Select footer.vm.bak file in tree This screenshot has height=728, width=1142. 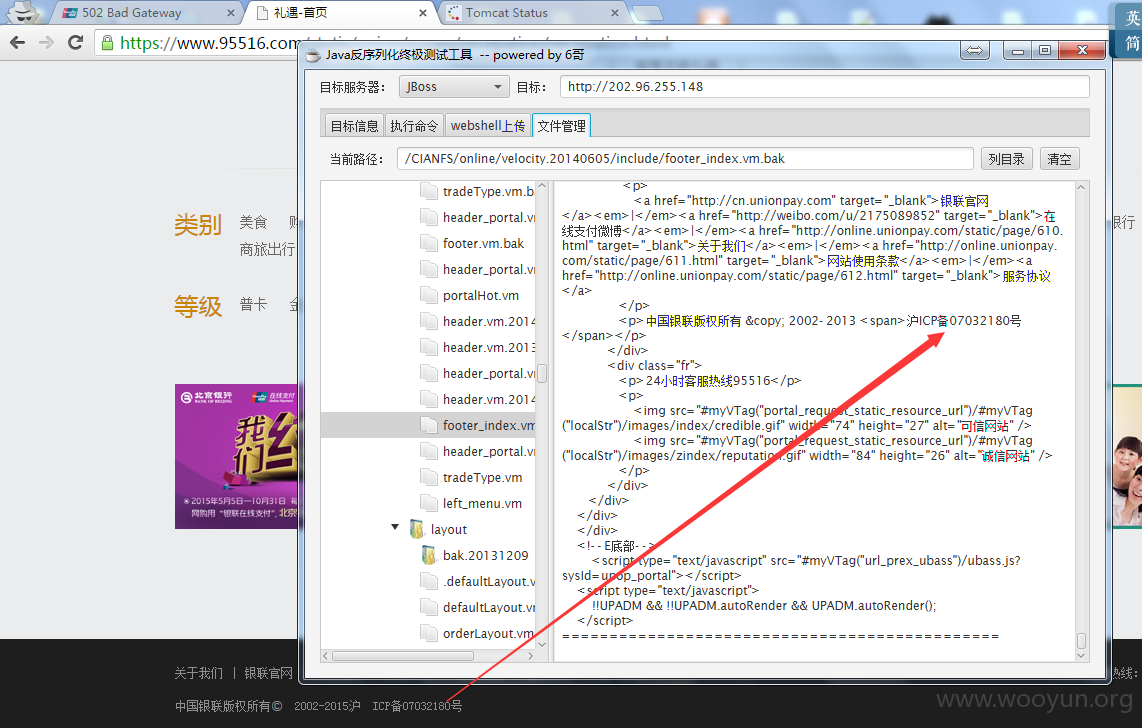point(484,243)
